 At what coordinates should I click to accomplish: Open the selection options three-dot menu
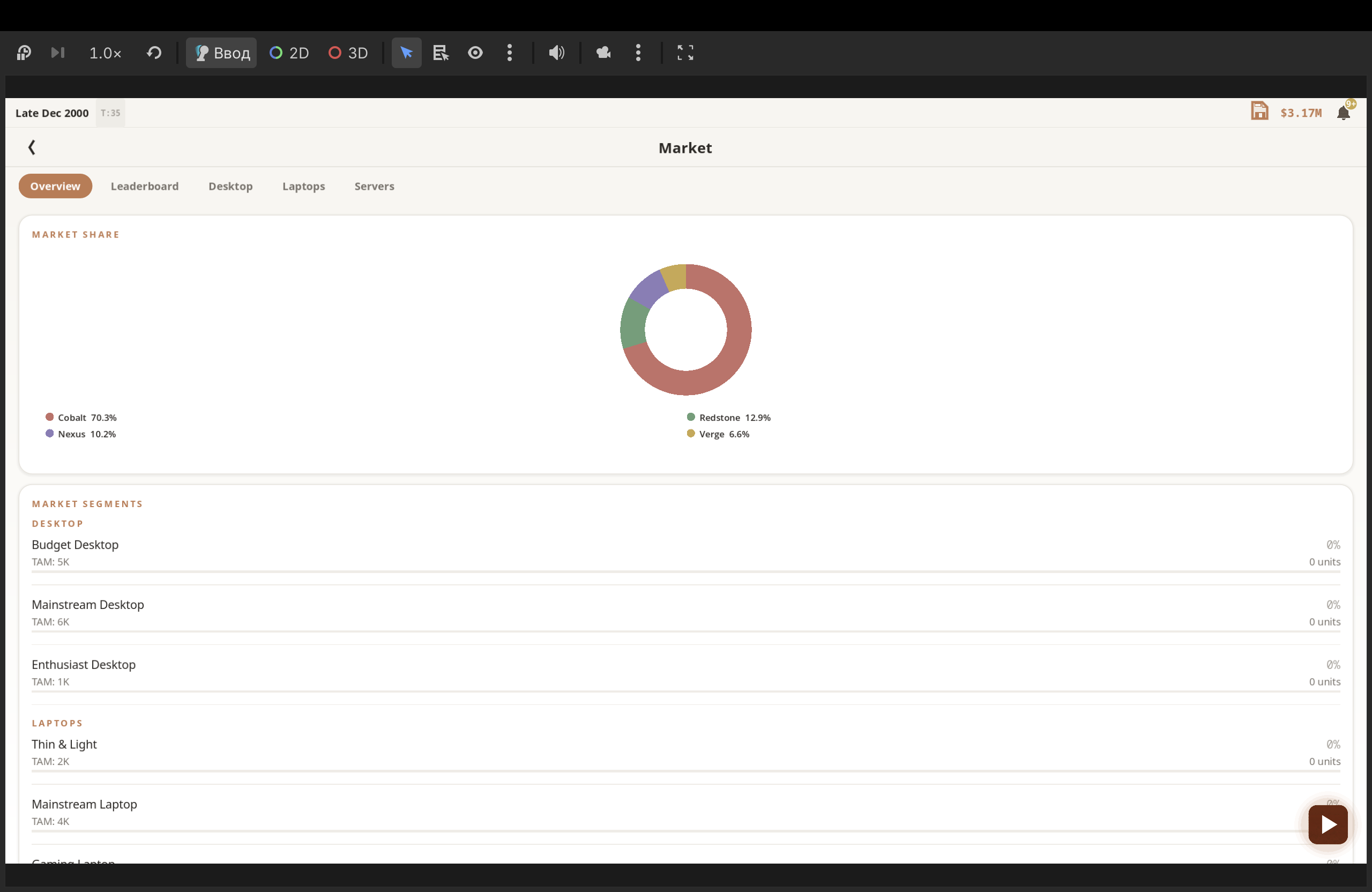coord(510,53)
